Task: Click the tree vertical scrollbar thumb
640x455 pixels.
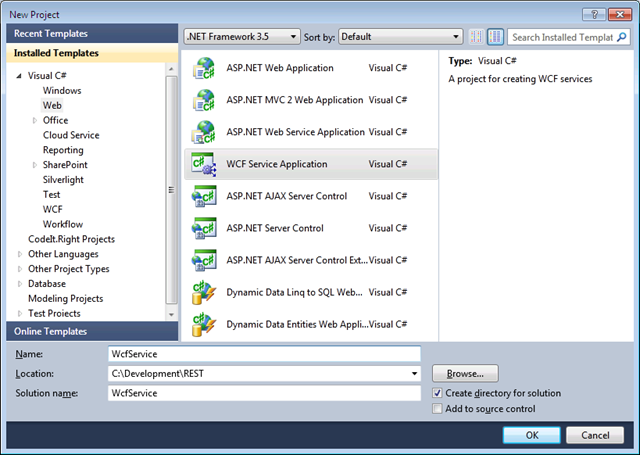Action: (171, 190)
